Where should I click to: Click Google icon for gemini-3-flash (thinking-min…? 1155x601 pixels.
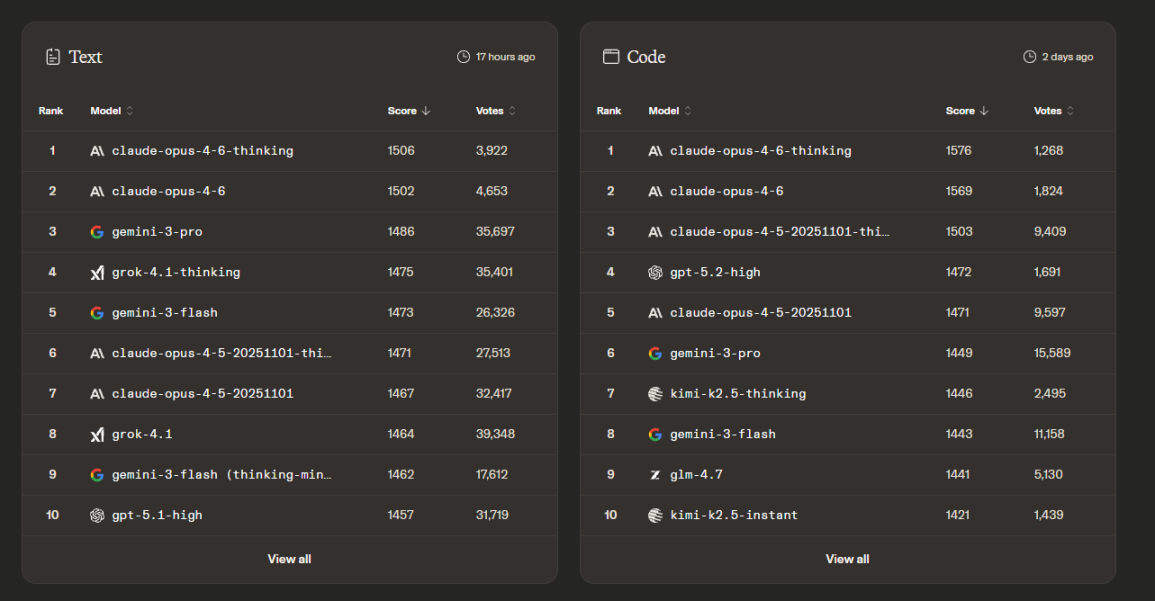[x=96, y=475]
